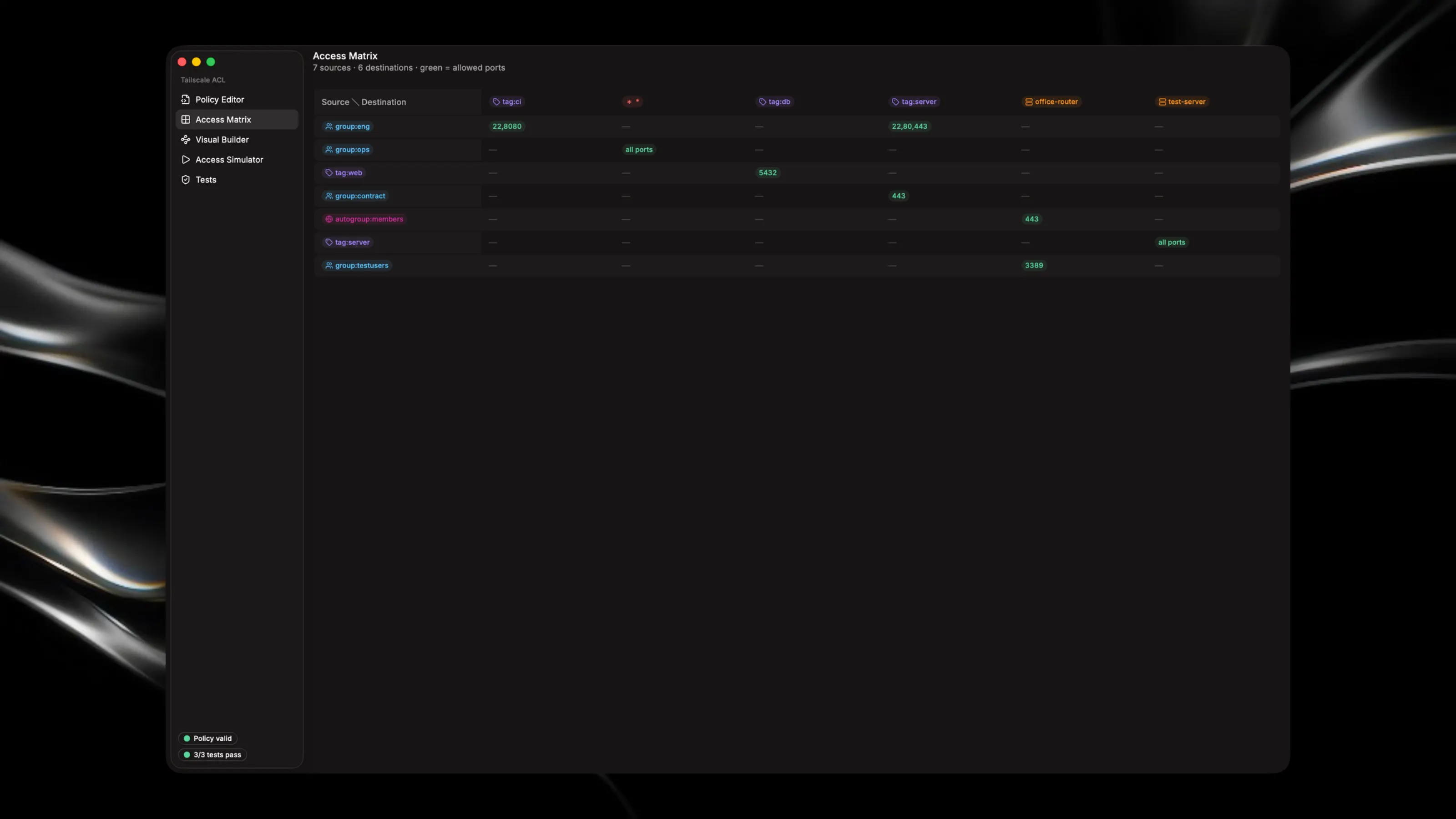Select the tag:web source label
This screenshot has height=819, width=1456.
point(344,172)
